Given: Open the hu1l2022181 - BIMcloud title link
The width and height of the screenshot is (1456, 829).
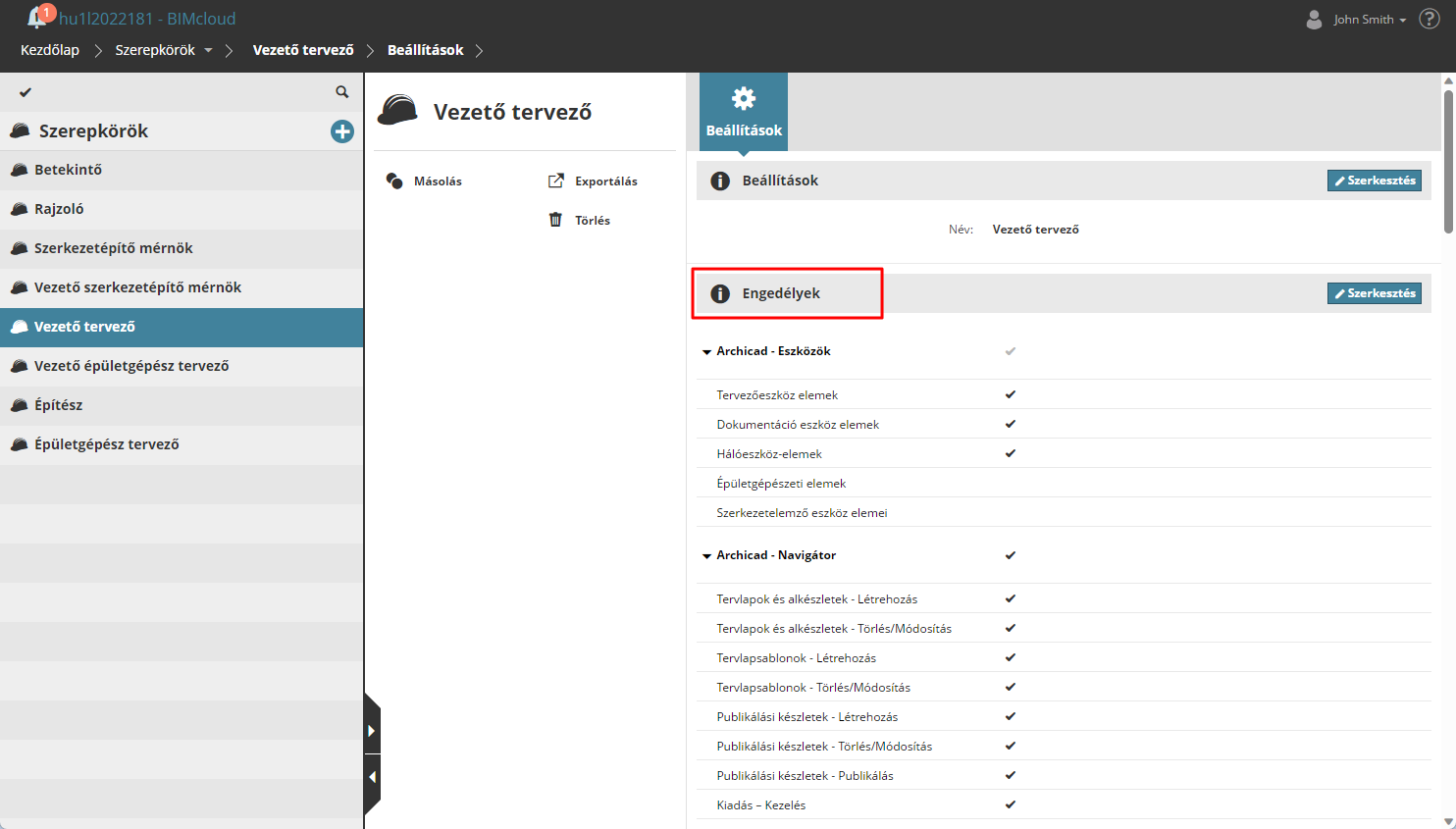Looking at the screenshot, I should [x=147, y=19].
